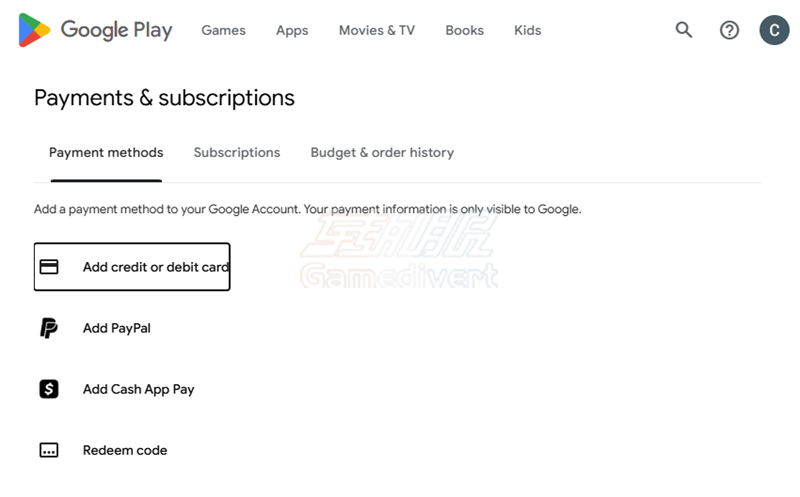
Task: Select Add credit or debit card
Action: pyautogui.click(x=155, y=267)
